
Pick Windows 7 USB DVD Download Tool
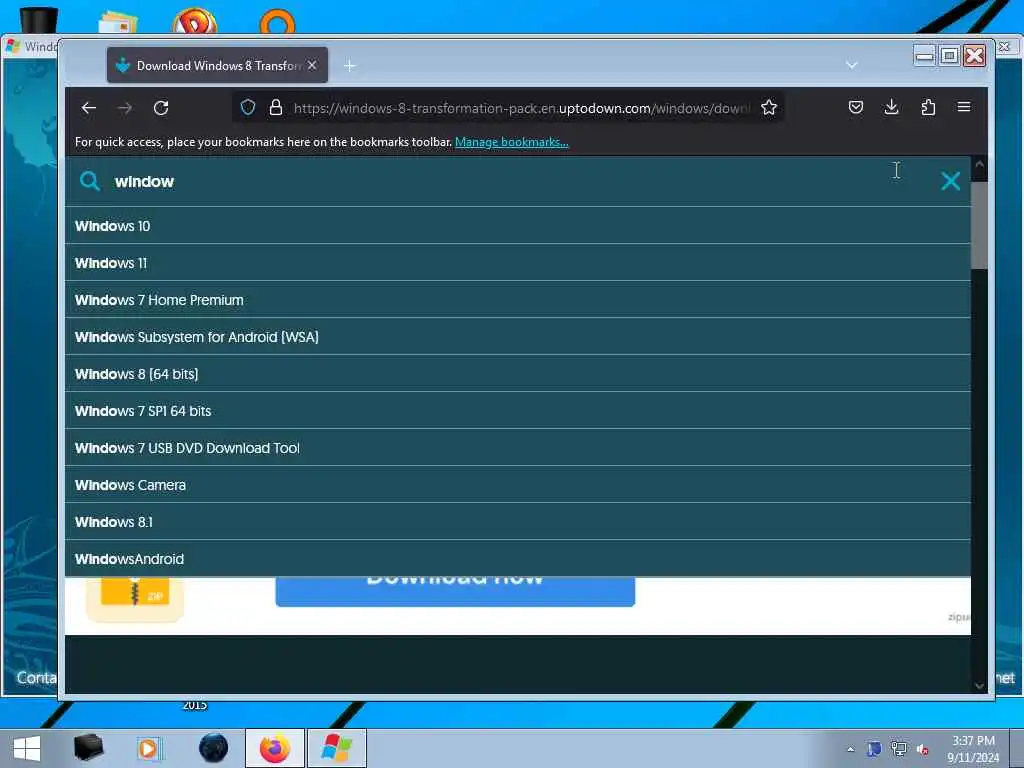518,448
